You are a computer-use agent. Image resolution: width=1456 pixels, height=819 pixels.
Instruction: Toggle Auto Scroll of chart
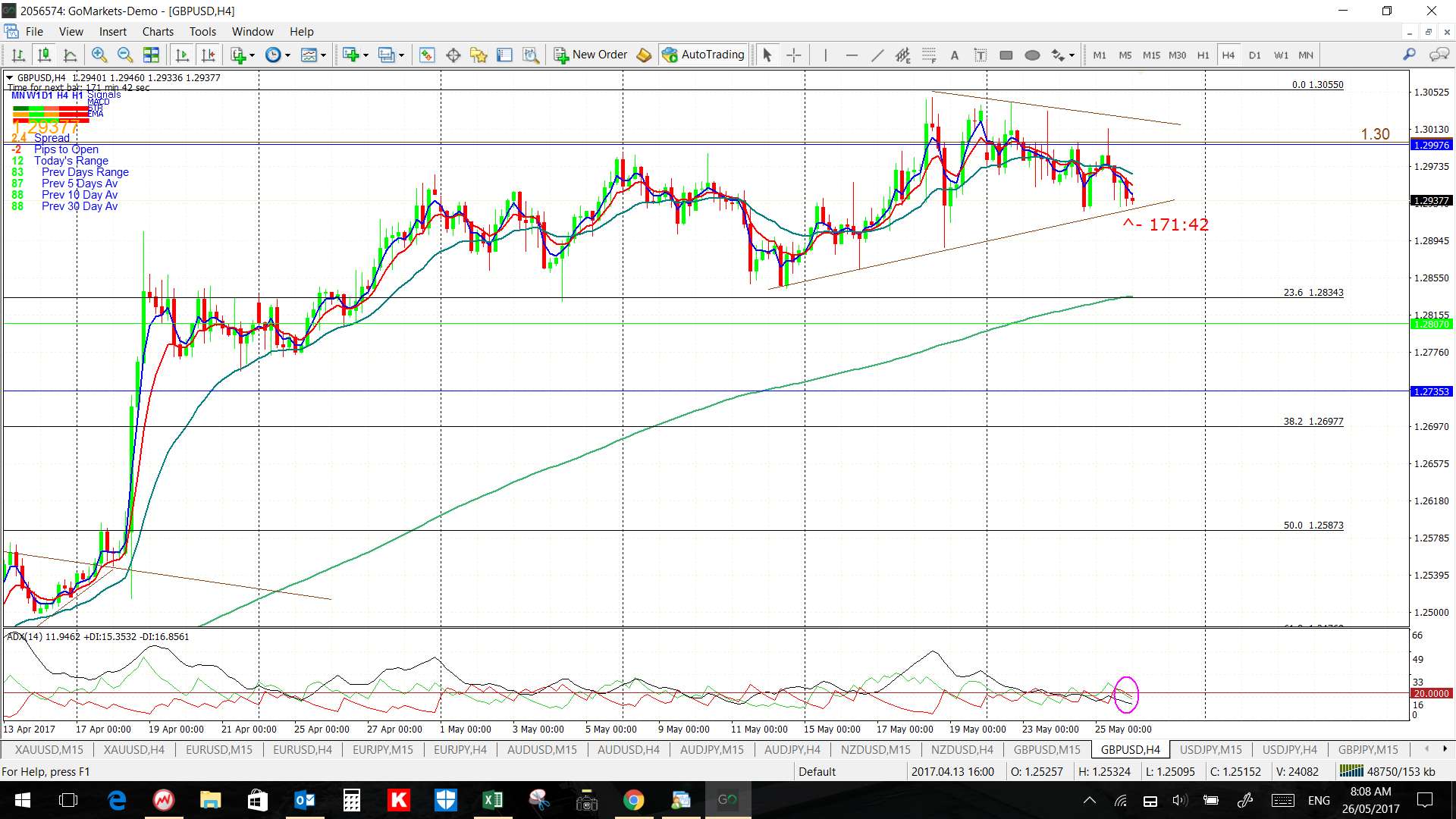pos(182,55)
